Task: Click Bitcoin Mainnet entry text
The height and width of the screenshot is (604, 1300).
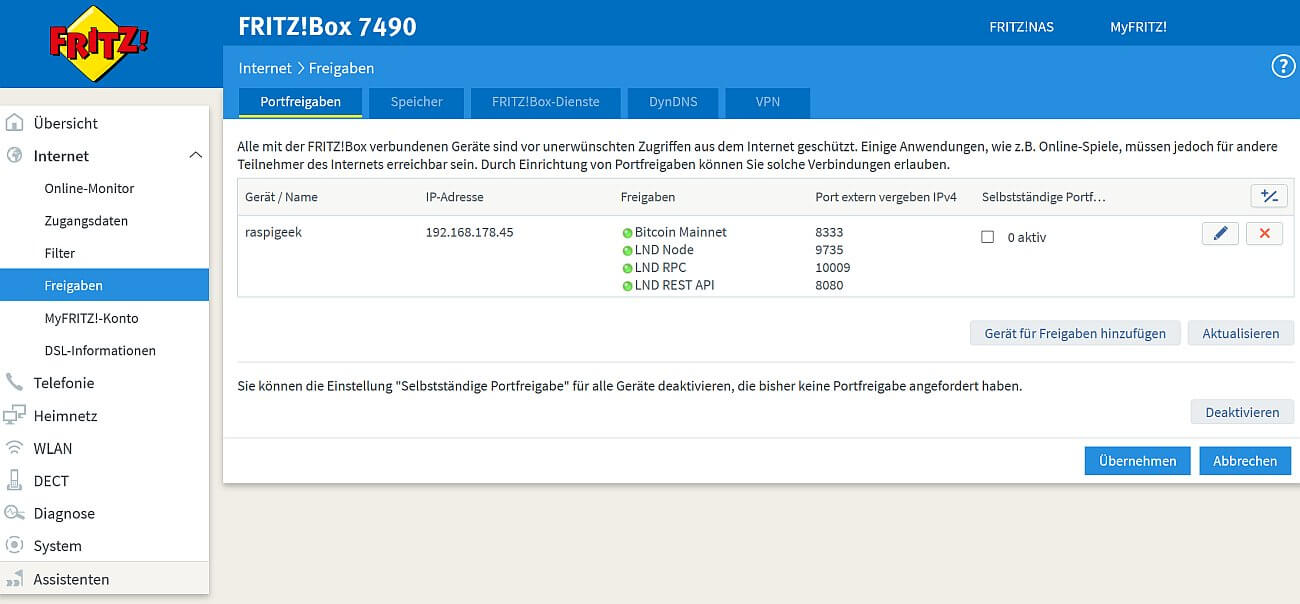Action: (x=680, y=232)
